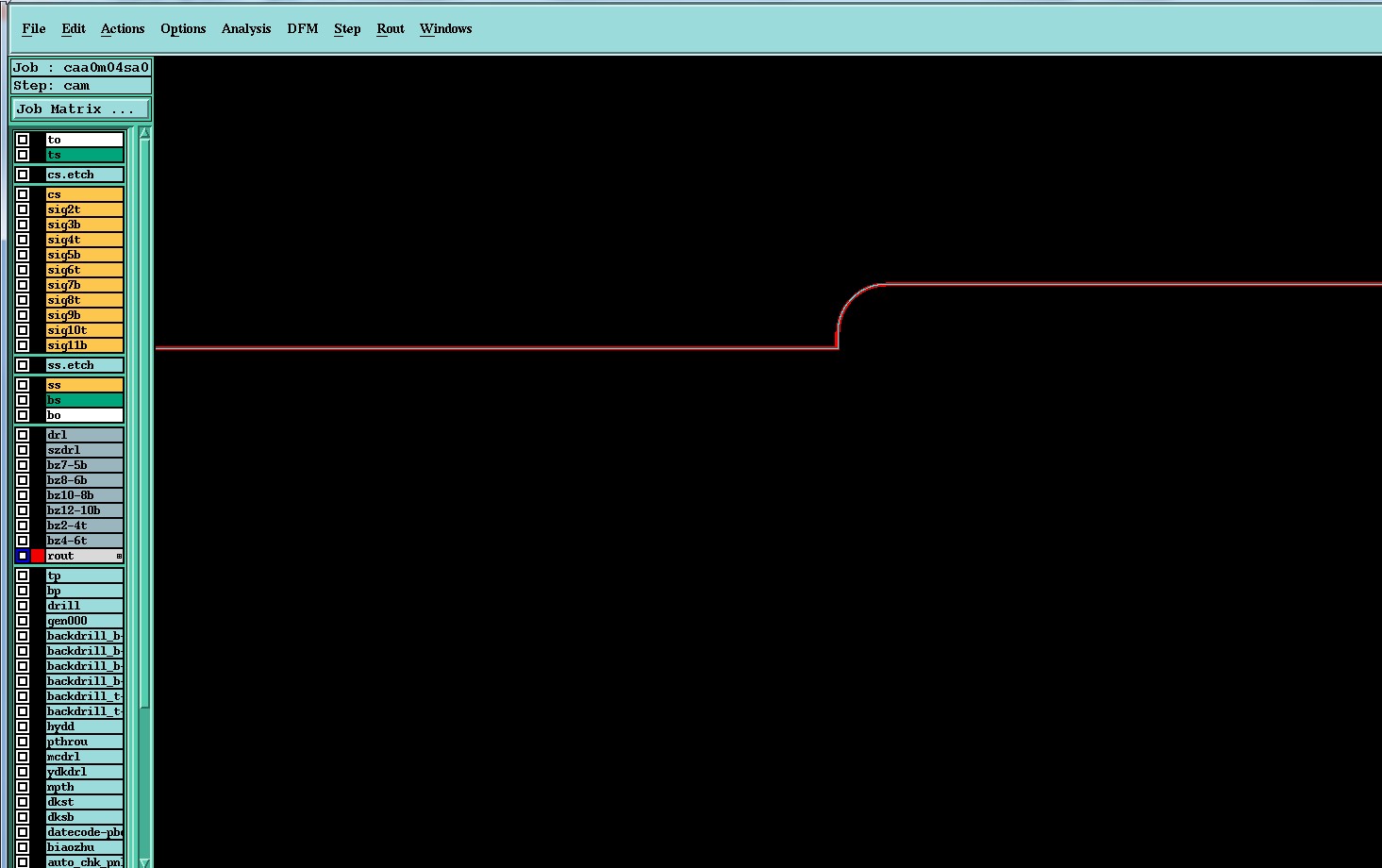The height and width of the screenshot is (868, 1382).
Task: Toggle display checkbox for npth layer
Action: (x=23, y=787)
